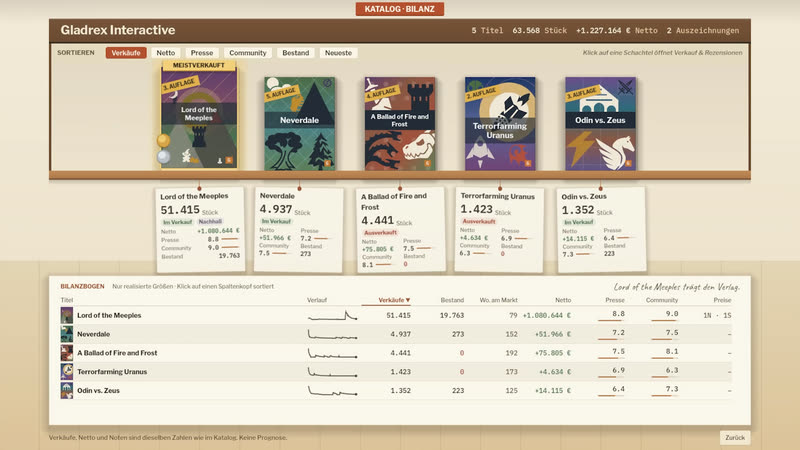
Task: Click the Katalog · Bilanz title badge
Action: (x=399, y=9)
